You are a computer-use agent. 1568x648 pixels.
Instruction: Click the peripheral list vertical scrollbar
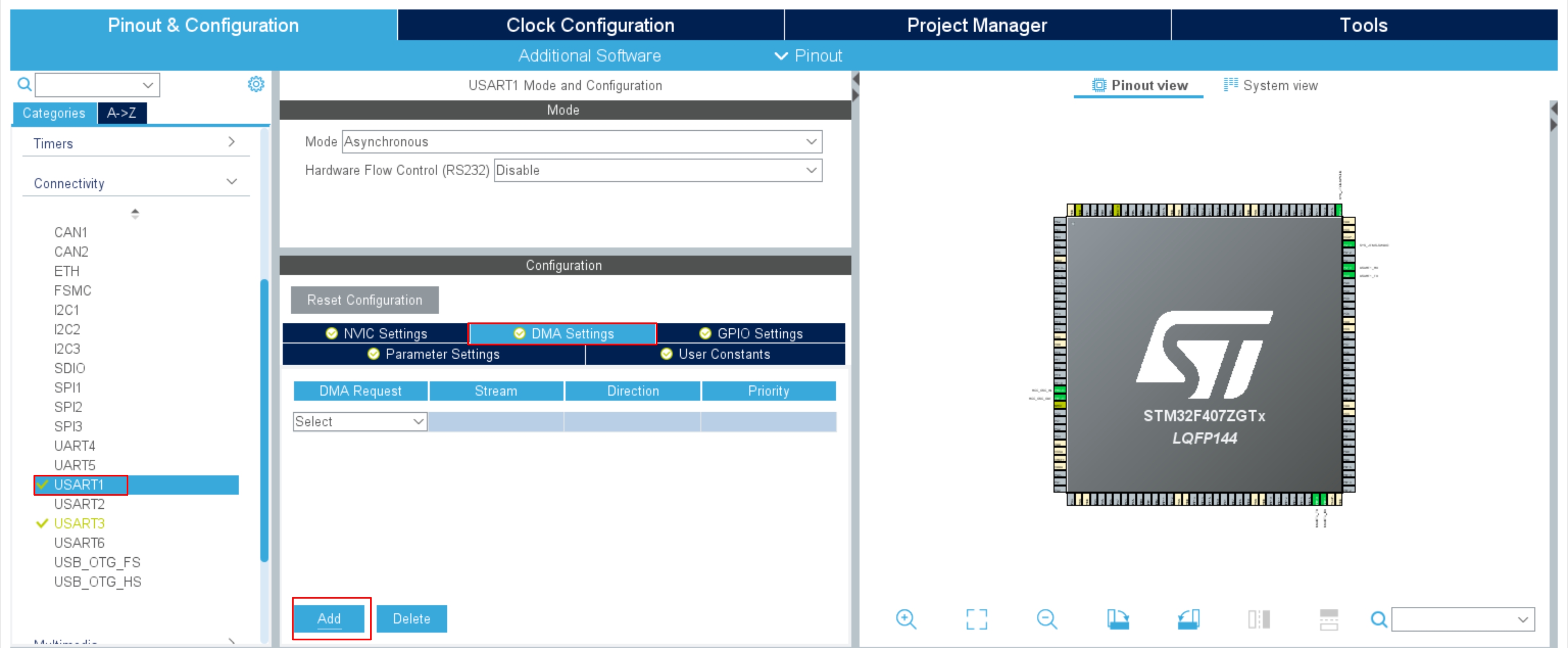(264, 420)
